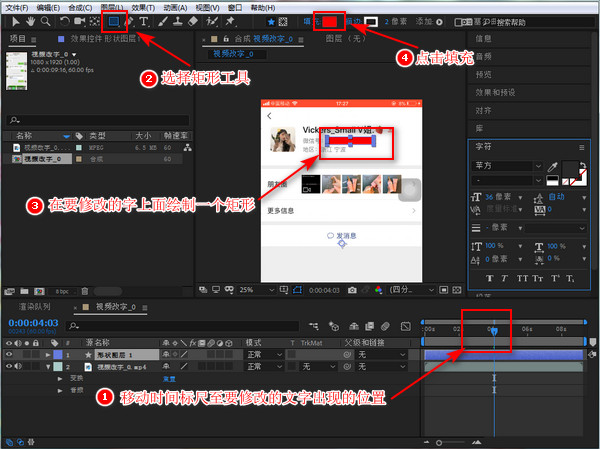Toggle visibility of the mp4 video layer
Viewport: 600px width, 449px height.
click(9, 367)
